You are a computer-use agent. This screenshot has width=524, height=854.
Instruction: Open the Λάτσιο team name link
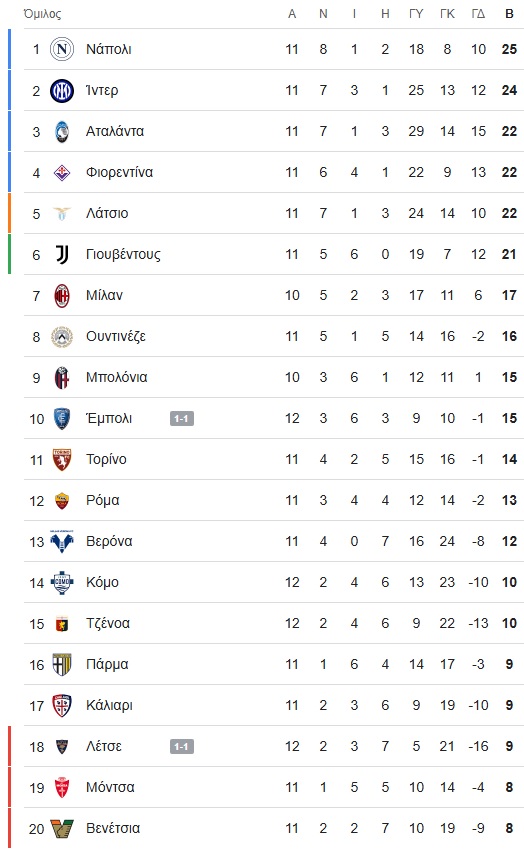tap(107, 213)
